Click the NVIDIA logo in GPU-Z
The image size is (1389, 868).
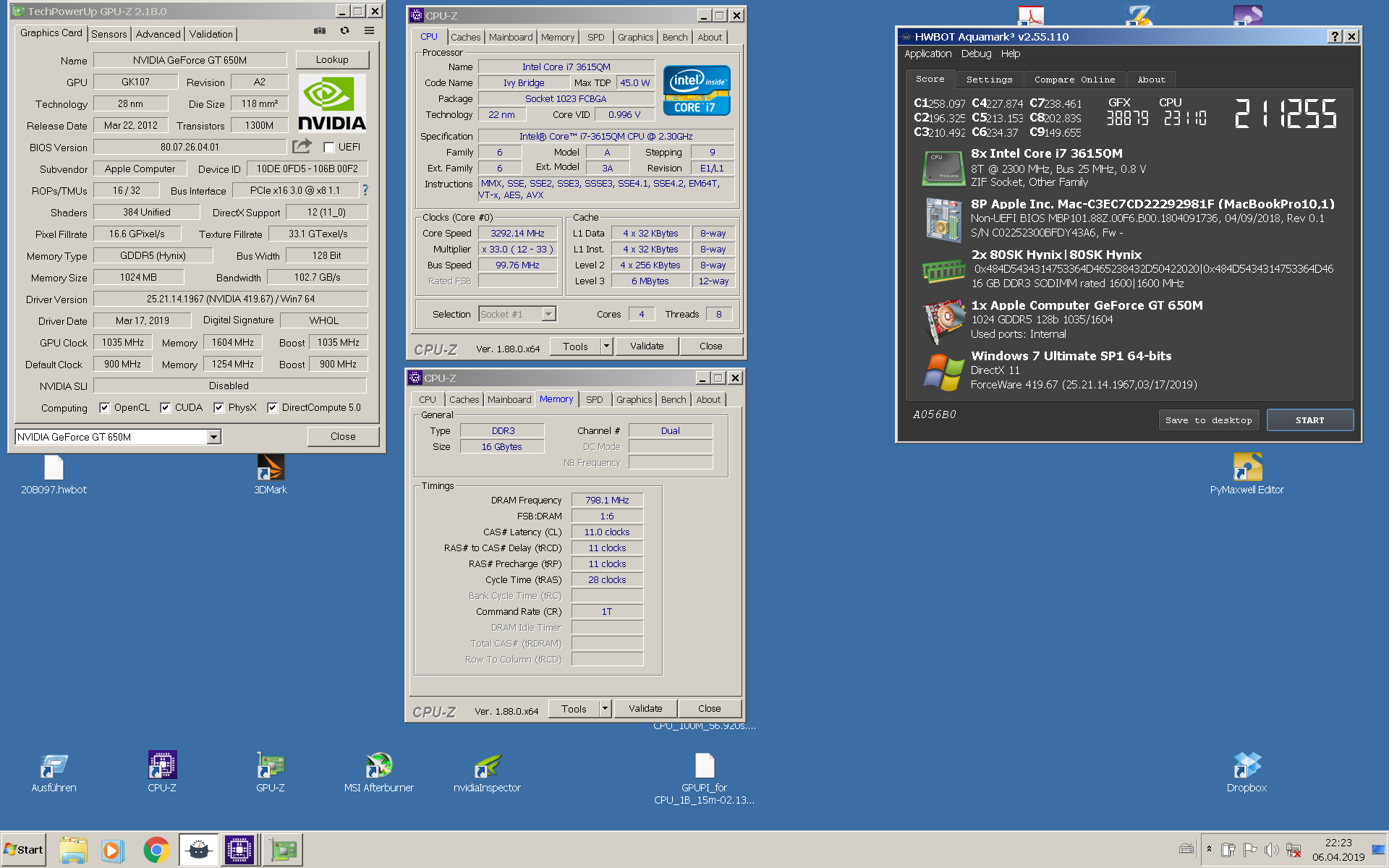point(332,103)
